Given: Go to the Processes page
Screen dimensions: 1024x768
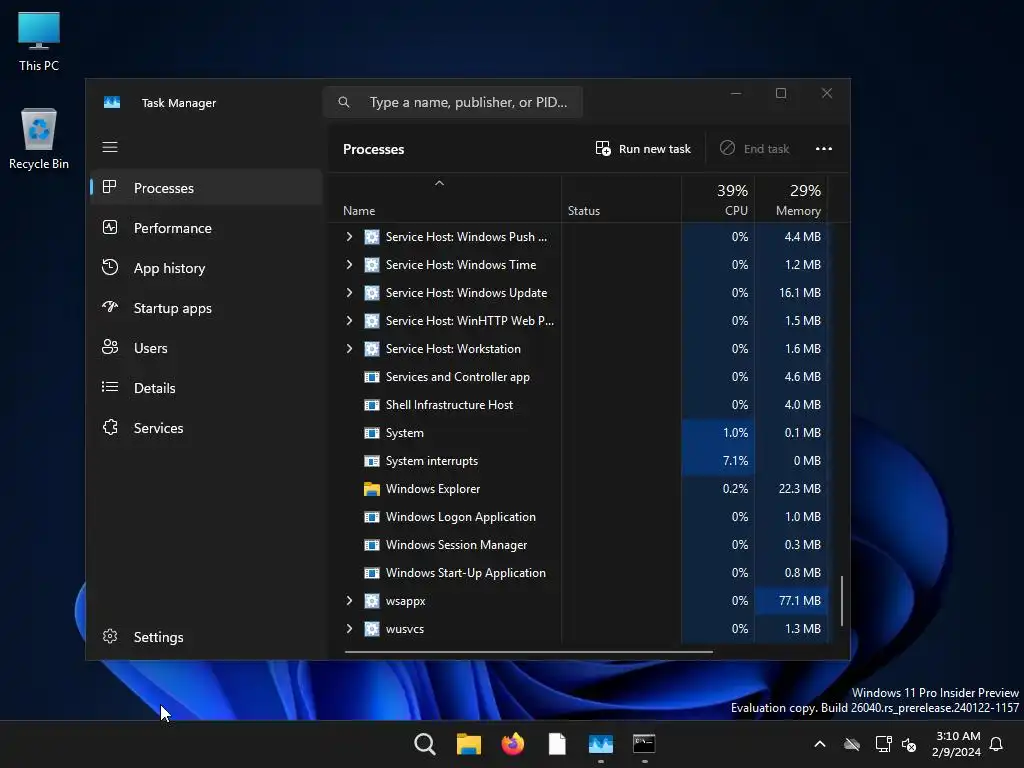Looking at the screenshot, I should coord(206,188).
